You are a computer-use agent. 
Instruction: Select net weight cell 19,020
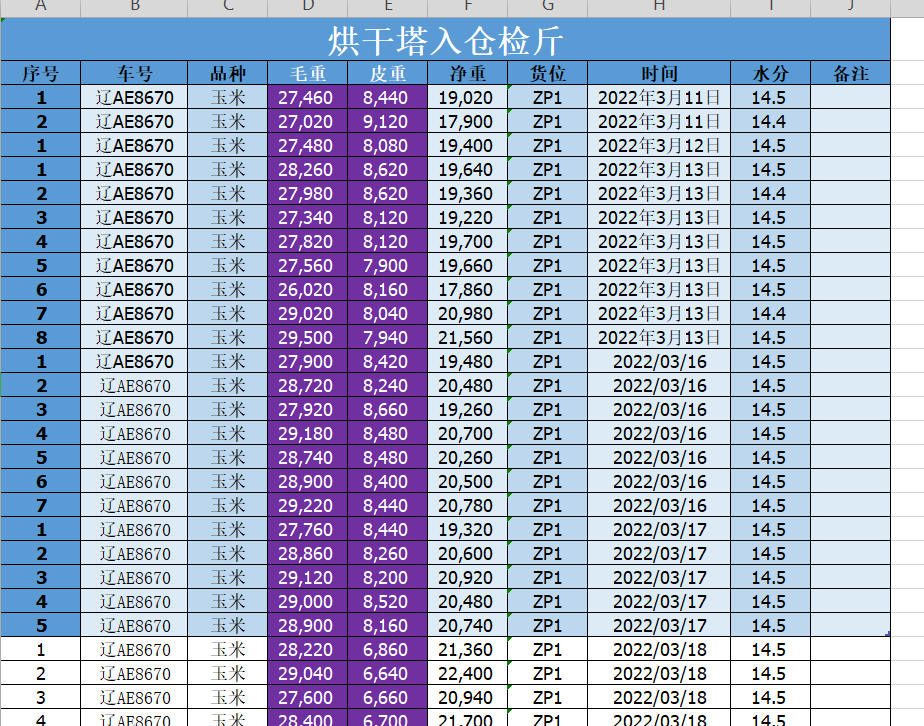click(x=468, y=97)
